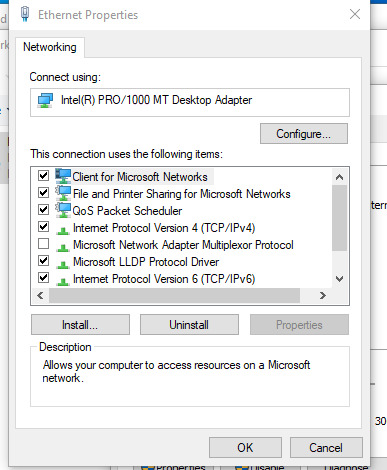Select "Internet Protocol Version 6 (TCP/IPv6)" item
387x470 pixels.
tap(164, 279)
